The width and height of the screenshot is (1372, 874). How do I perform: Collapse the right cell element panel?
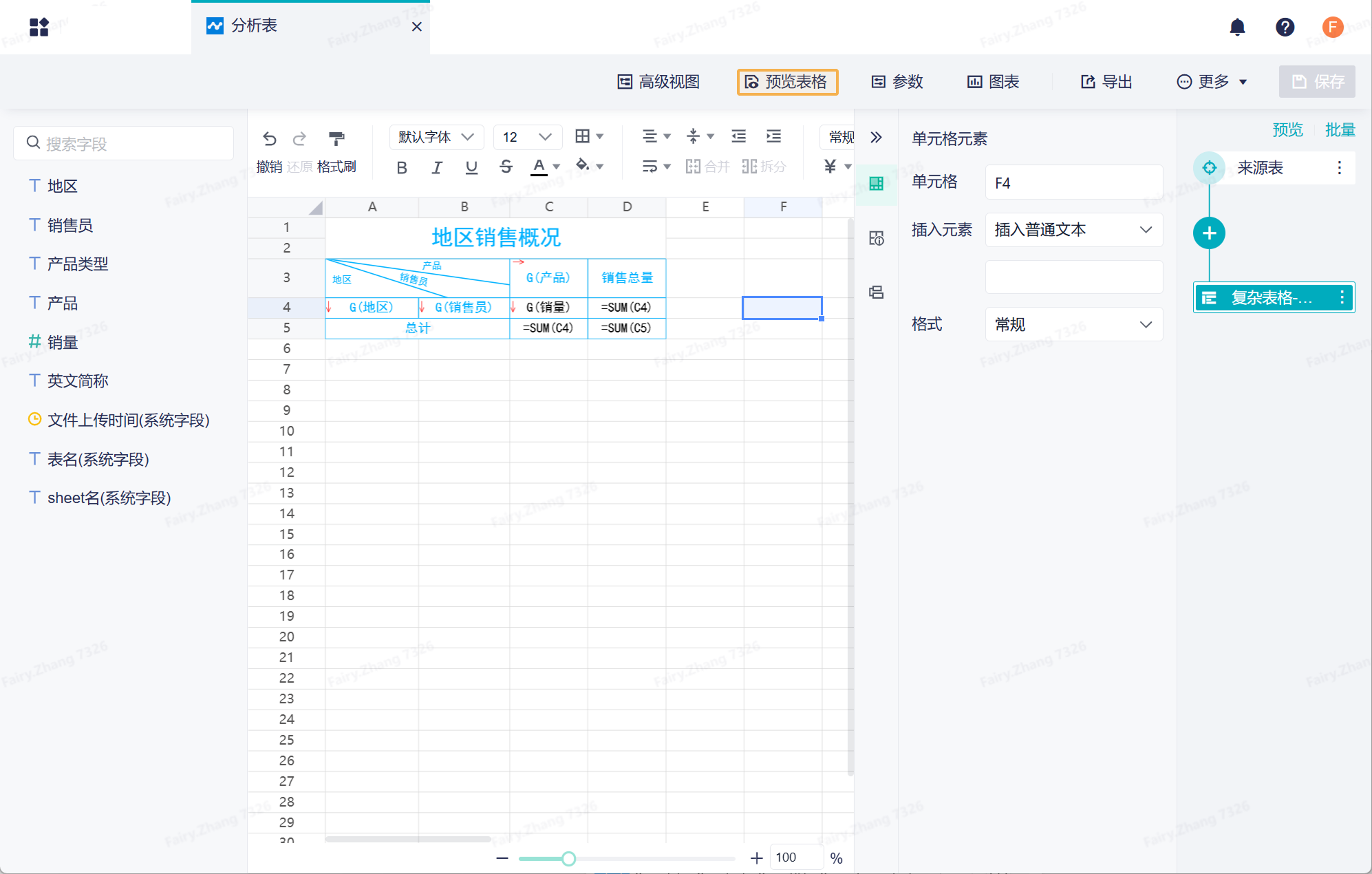(x=875, y=138)
